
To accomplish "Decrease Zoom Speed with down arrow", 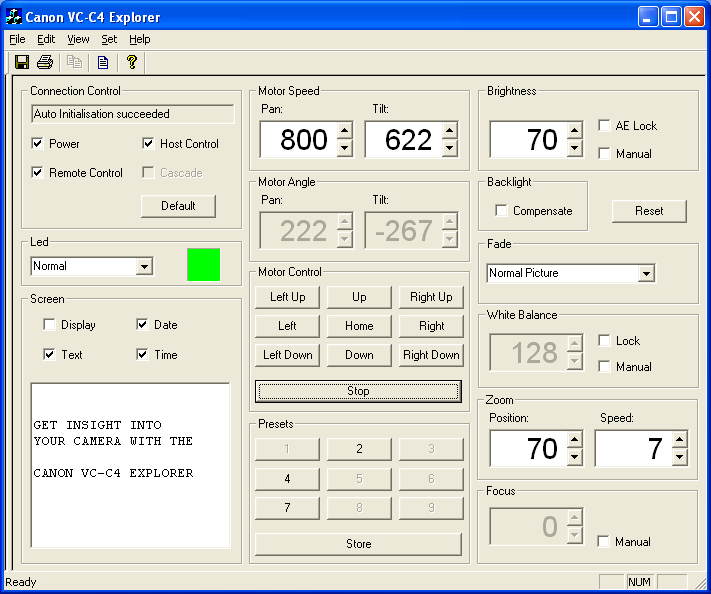I will 679,457.
